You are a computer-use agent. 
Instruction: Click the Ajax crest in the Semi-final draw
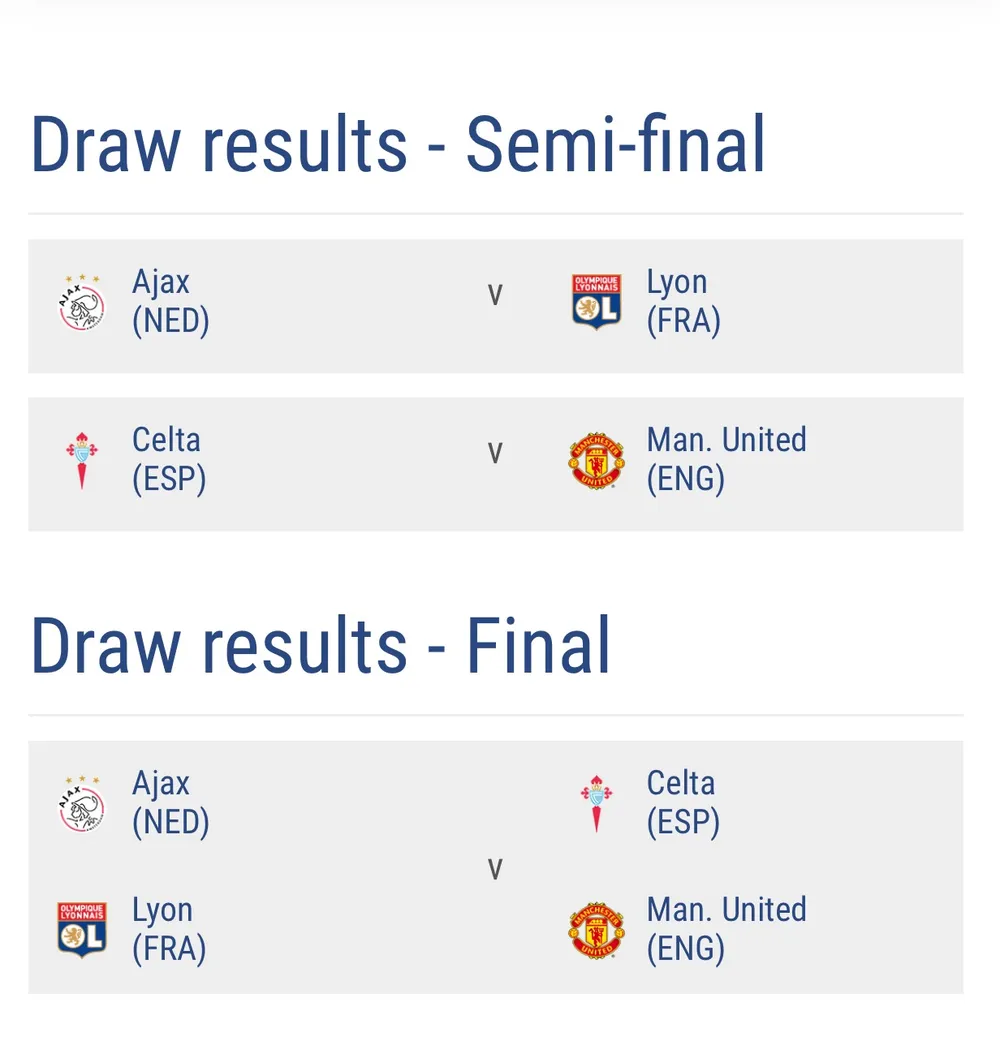click(82, 302)
